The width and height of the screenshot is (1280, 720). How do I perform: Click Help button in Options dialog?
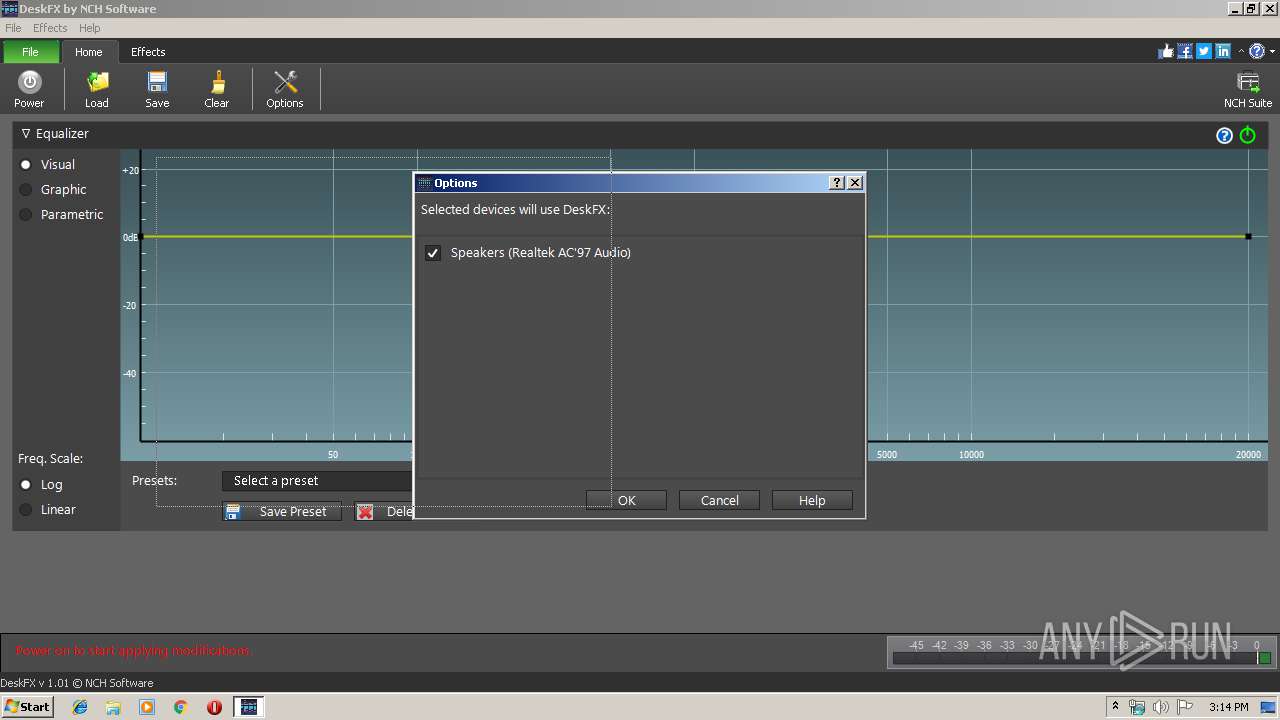click(x=812, y=500)
